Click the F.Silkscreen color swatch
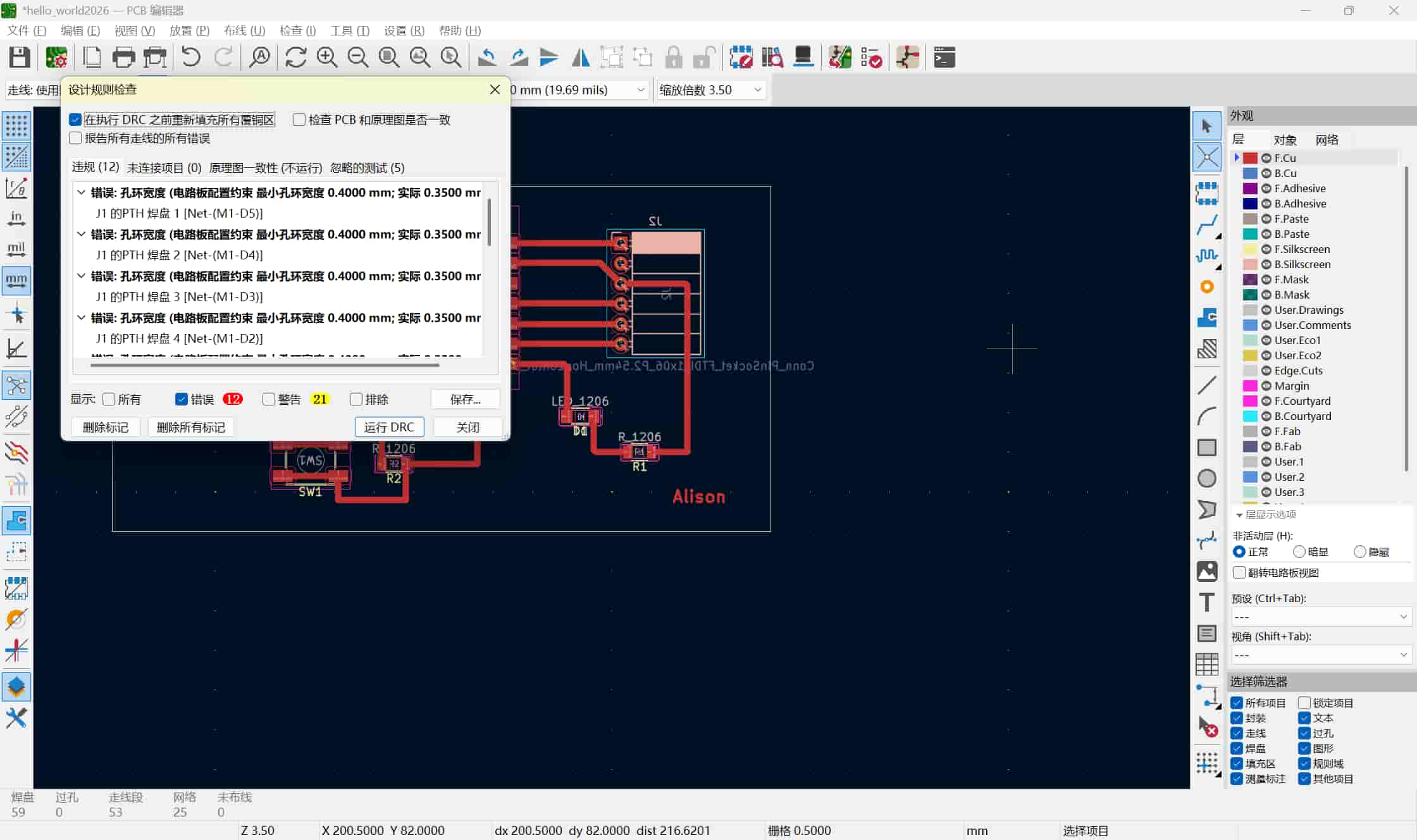Screen dimensions: 1417x840 (x=1249, y=249)
